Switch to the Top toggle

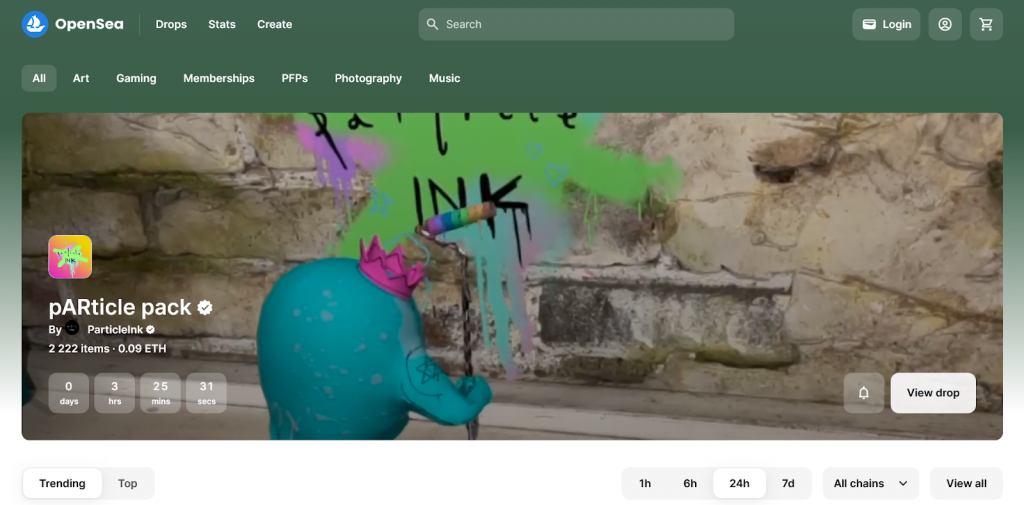(x=128, y=483)
